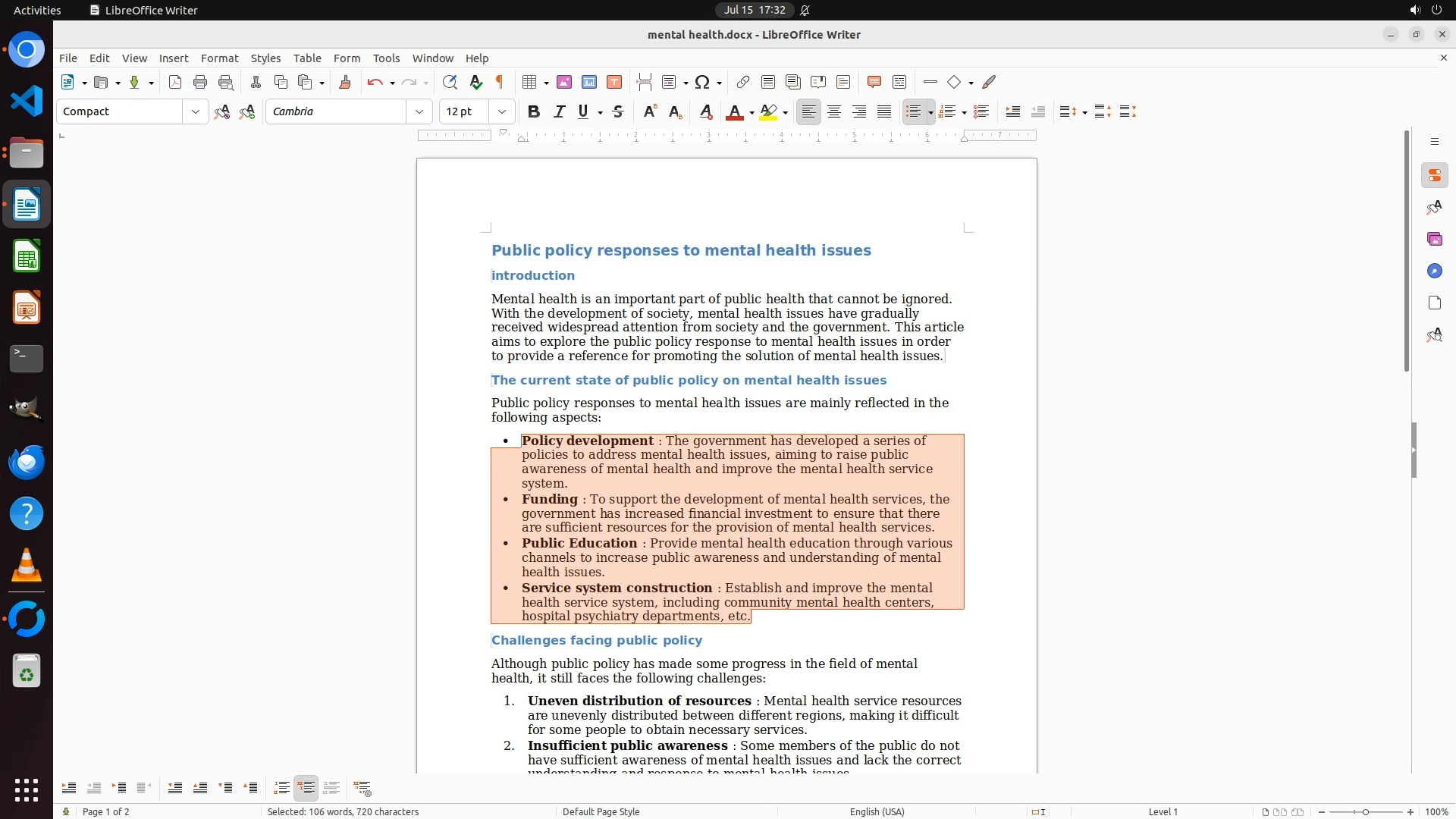Click the zoom slider in the status bar
Screen dimensions: 1456x819
click(1366, 812)
